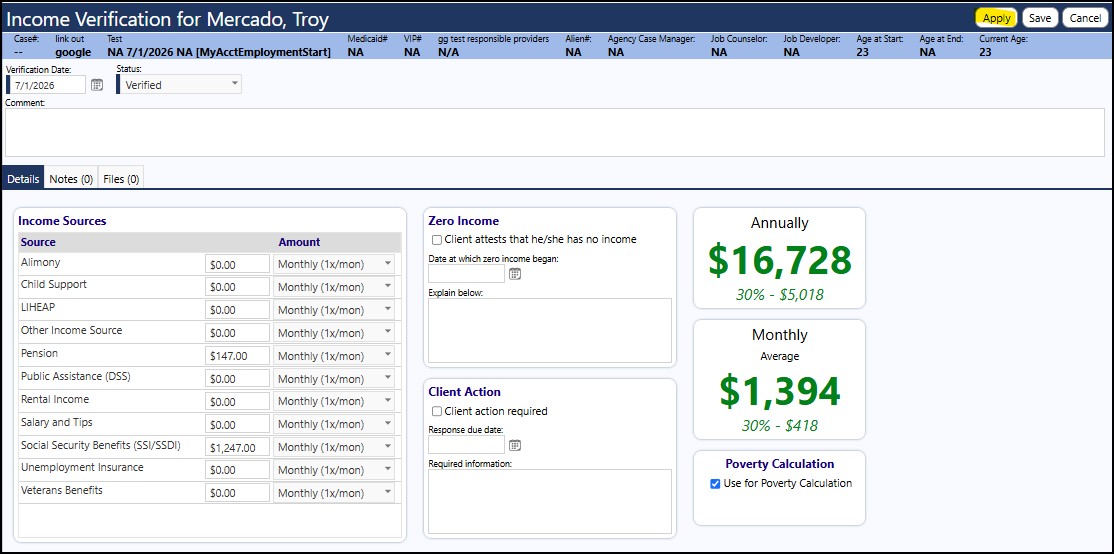Viewport: 1114px width, 554px height.
Task: Open Pension frequency dropdown
Action: (x=334, y=356)
